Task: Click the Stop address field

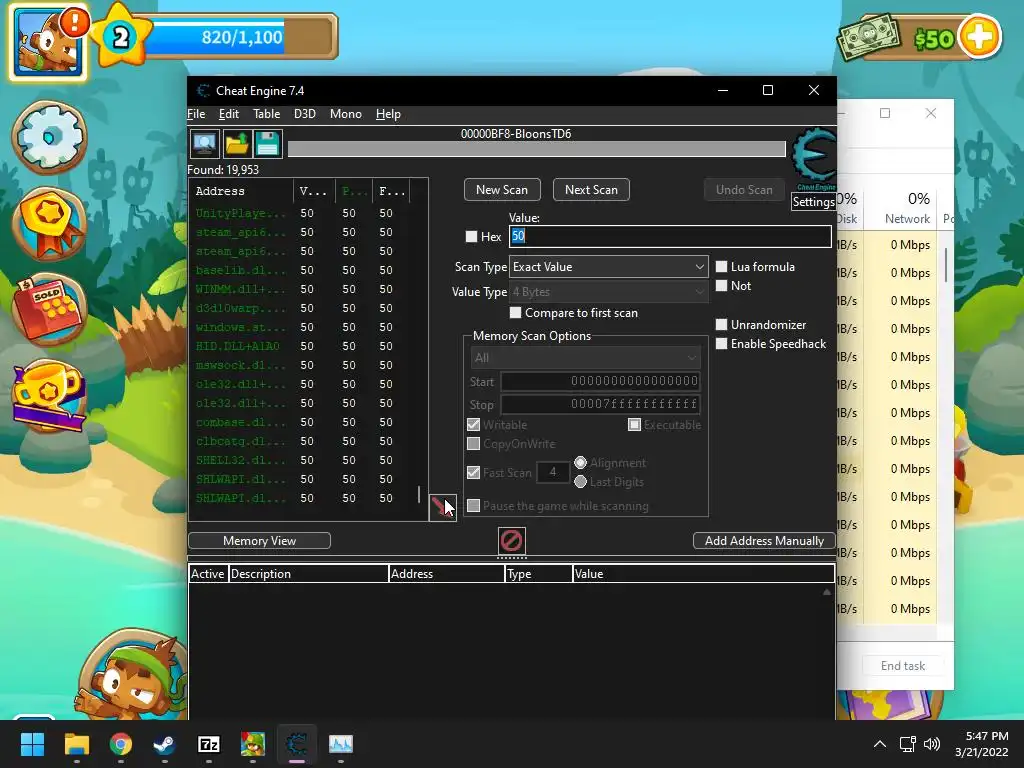Action: point(600,404)
